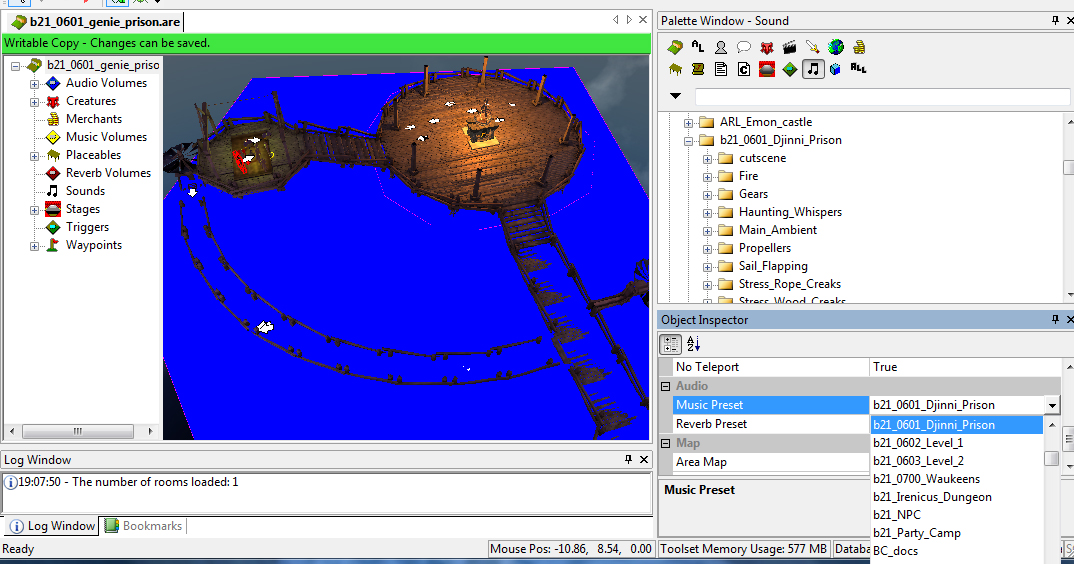This screenshot has height=564, width=1074.
Task: Click the palette search input field
Action: tap(882, 96)
